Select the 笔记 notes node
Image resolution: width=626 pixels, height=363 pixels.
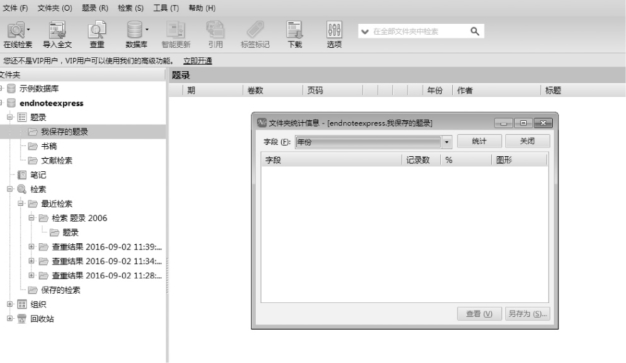pos(38,175)
